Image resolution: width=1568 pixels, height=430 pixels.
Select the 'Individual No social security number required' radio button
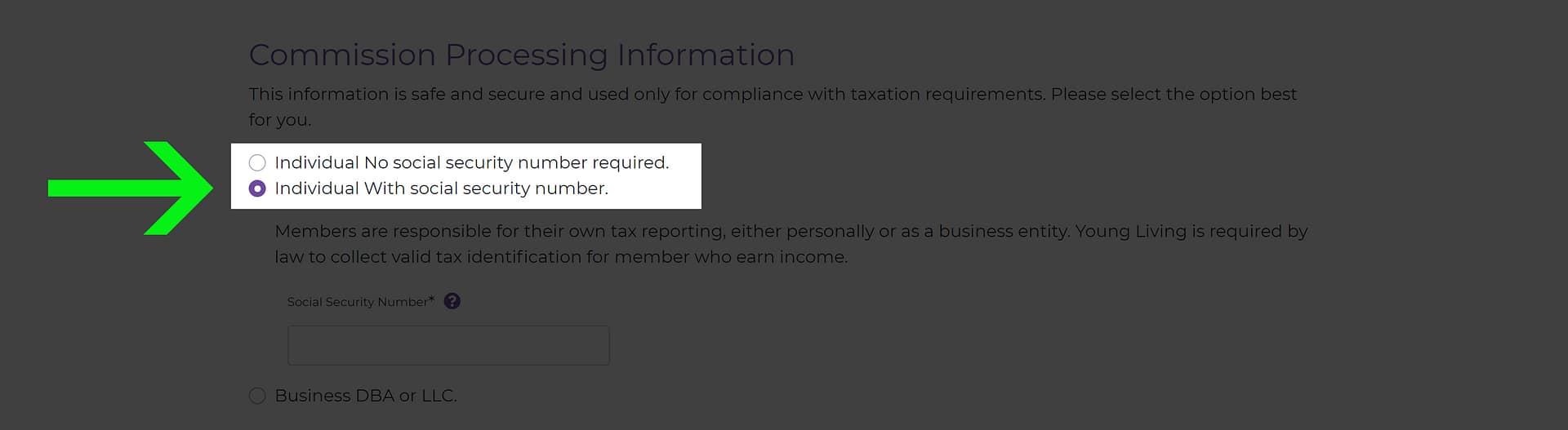pyautogui.click(x=257, y=162)
